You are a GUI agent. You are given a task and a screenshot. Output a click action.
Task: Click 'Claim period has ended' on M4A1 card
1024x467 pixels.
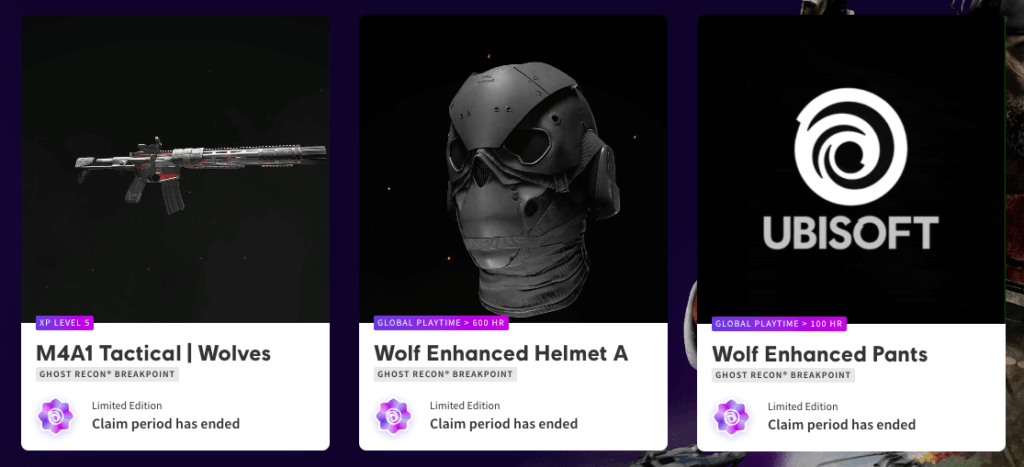tap(166, 424)
